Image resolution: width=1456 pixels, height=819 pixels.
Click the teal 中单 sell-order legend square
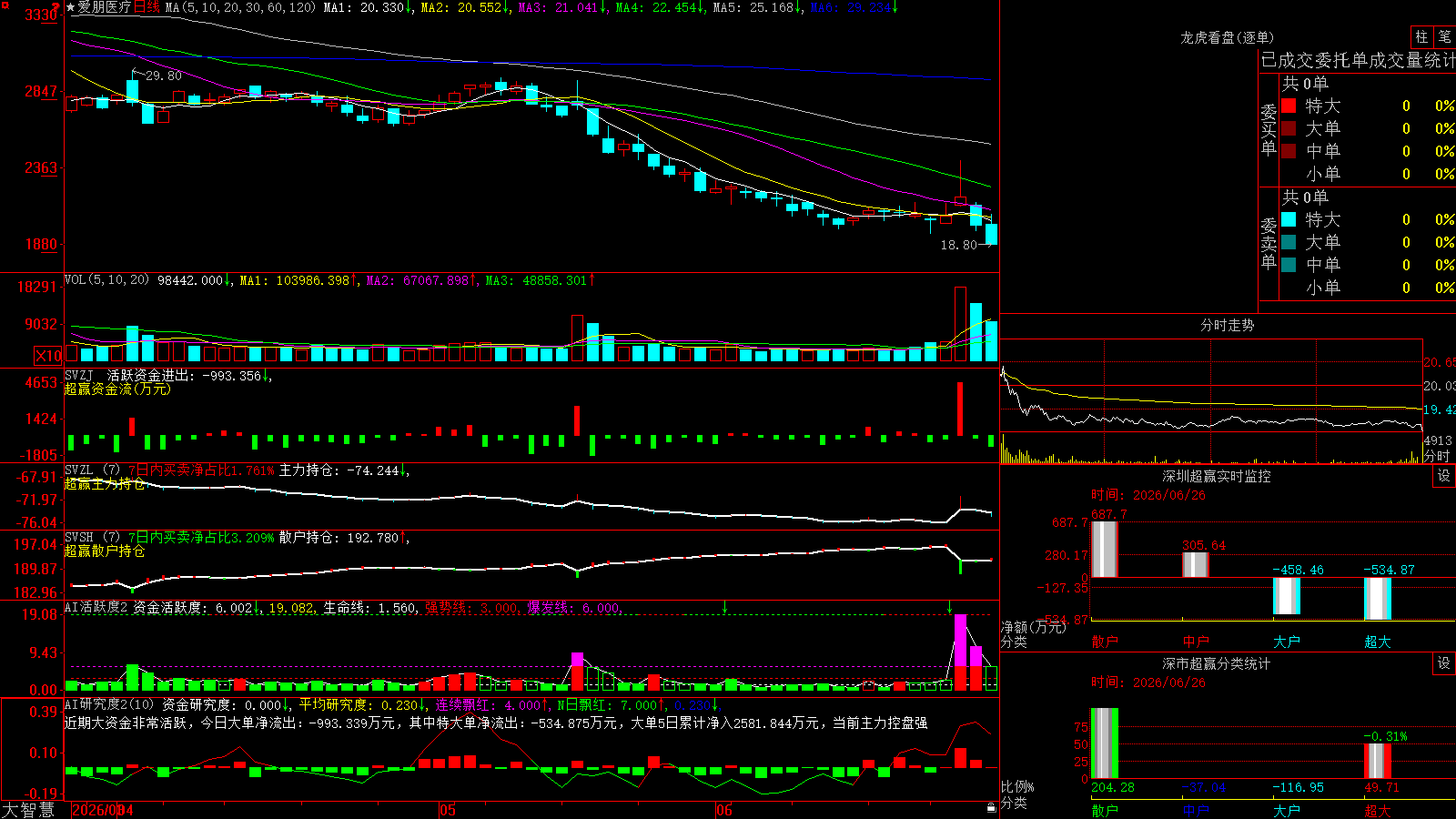(1289, 265)
